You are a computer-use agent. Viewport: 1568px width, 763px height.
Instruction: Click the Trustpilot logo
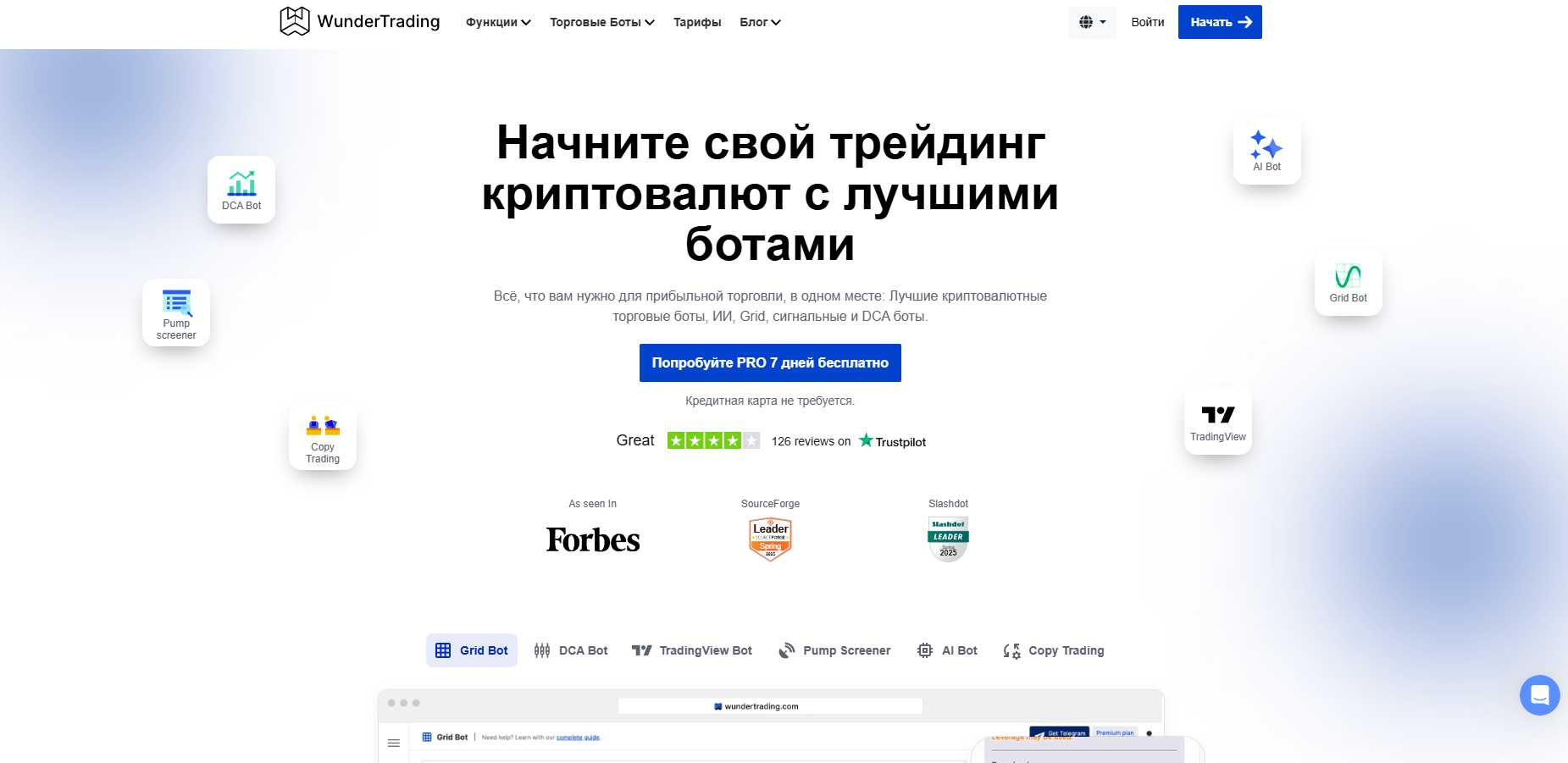[x=892, y=441]
